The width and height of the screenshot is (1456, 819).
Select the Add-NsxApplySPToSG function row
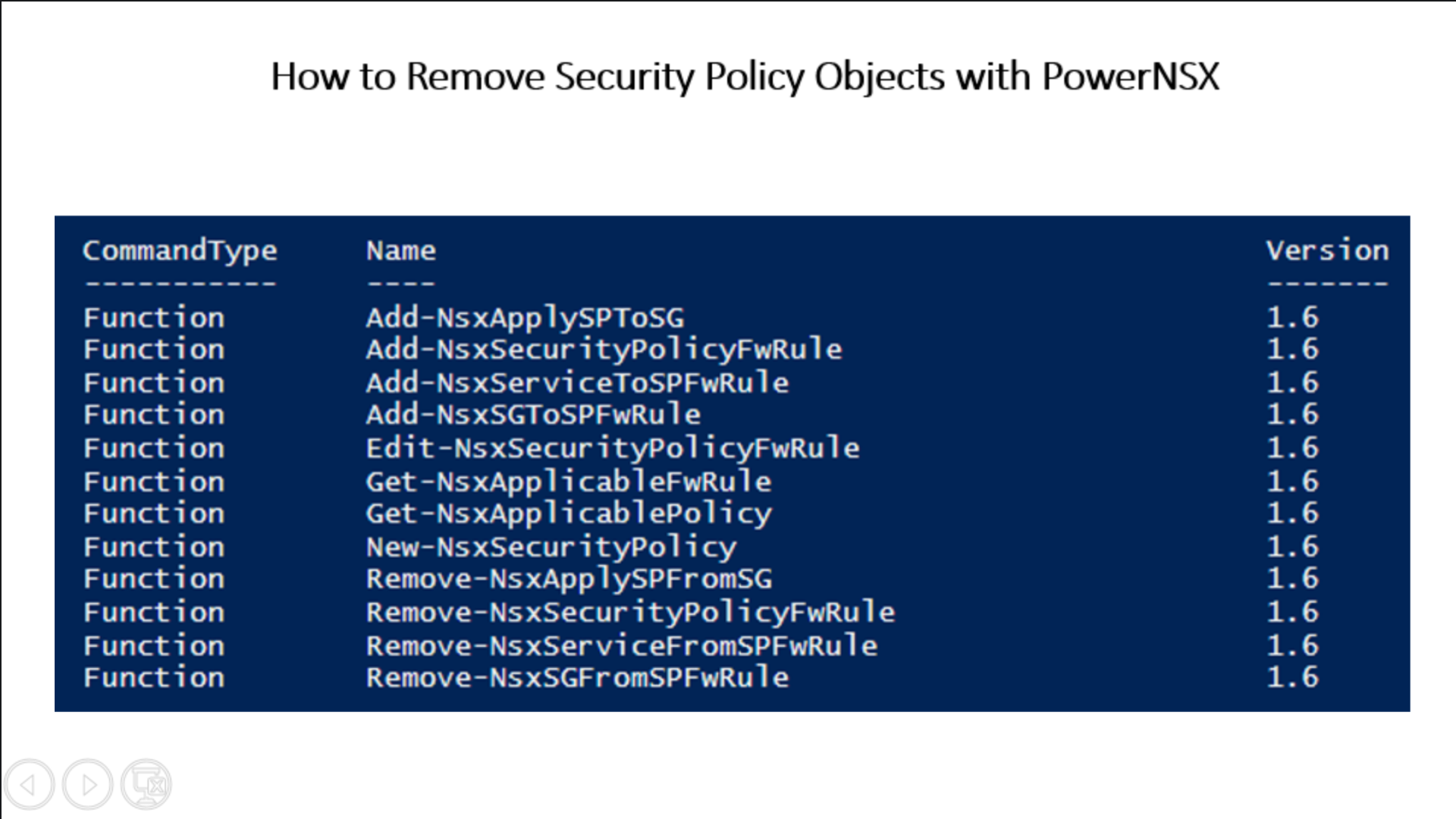point(727,316)
